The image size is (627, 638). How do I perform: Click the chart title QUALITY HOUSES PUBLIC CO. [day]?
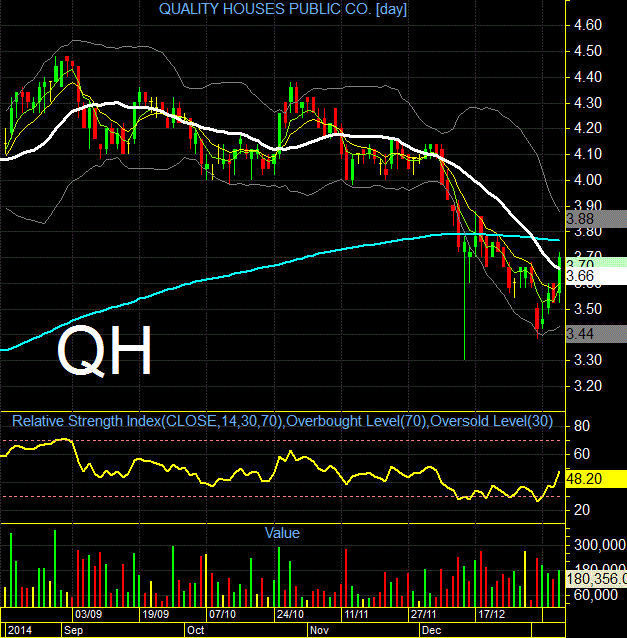282,9
